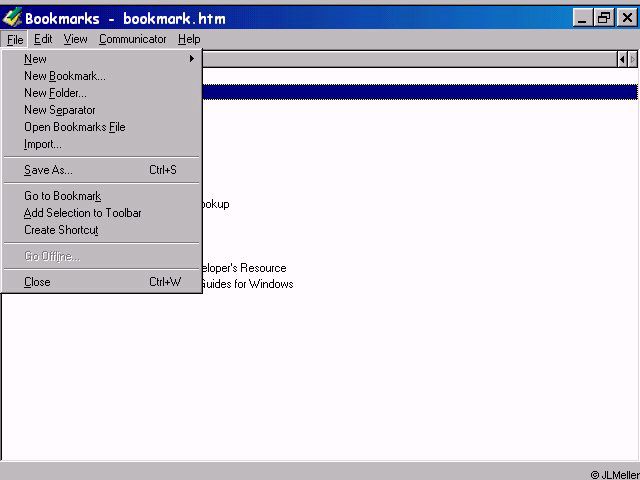Choose New Folder... menu entry
This screenshot has height=480, width=640.
[x=102, y=93]
